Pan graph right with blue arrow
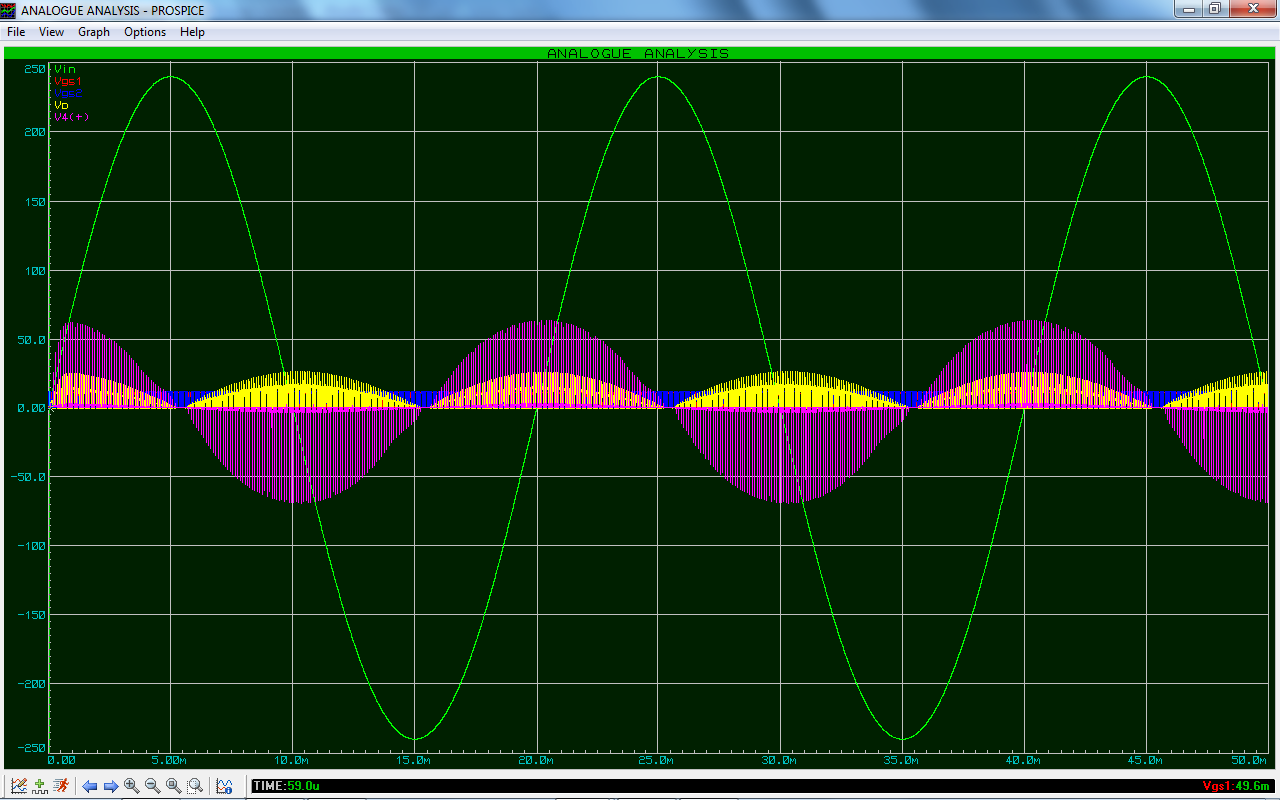The width and height of the screenshot is (1280, 804). tap(111, 786)
